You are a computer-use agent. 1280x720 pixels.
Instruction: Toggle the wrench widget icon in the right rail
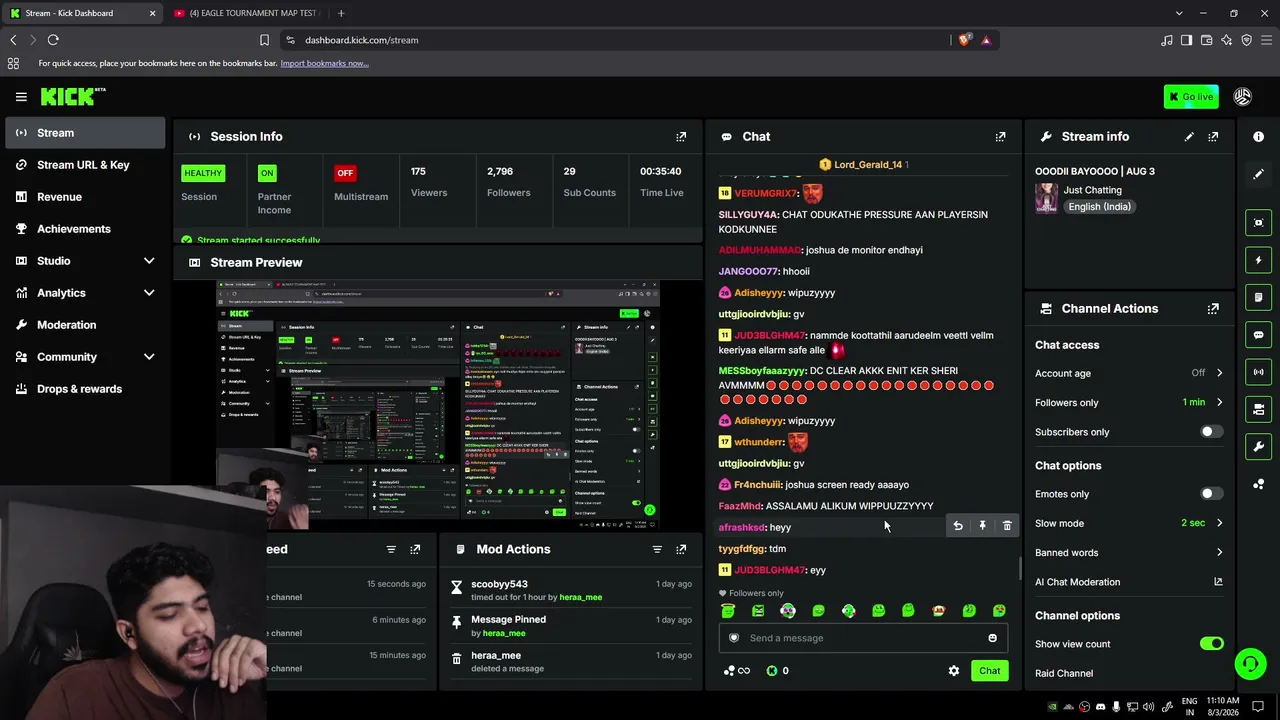1258,446
